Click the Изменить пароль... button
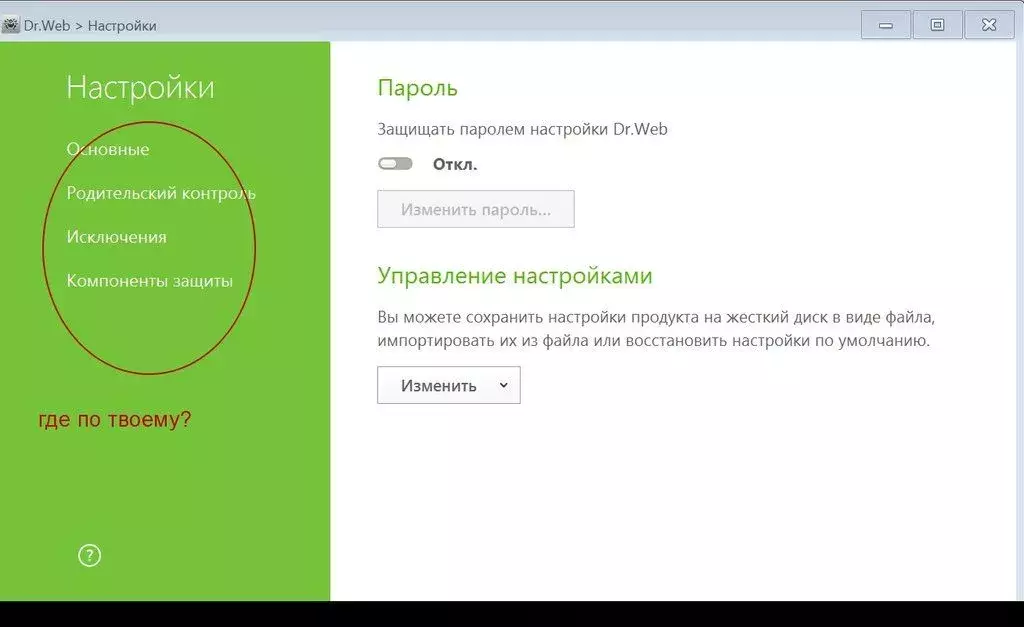The image size is (1024, 627). tap(475, 209)
